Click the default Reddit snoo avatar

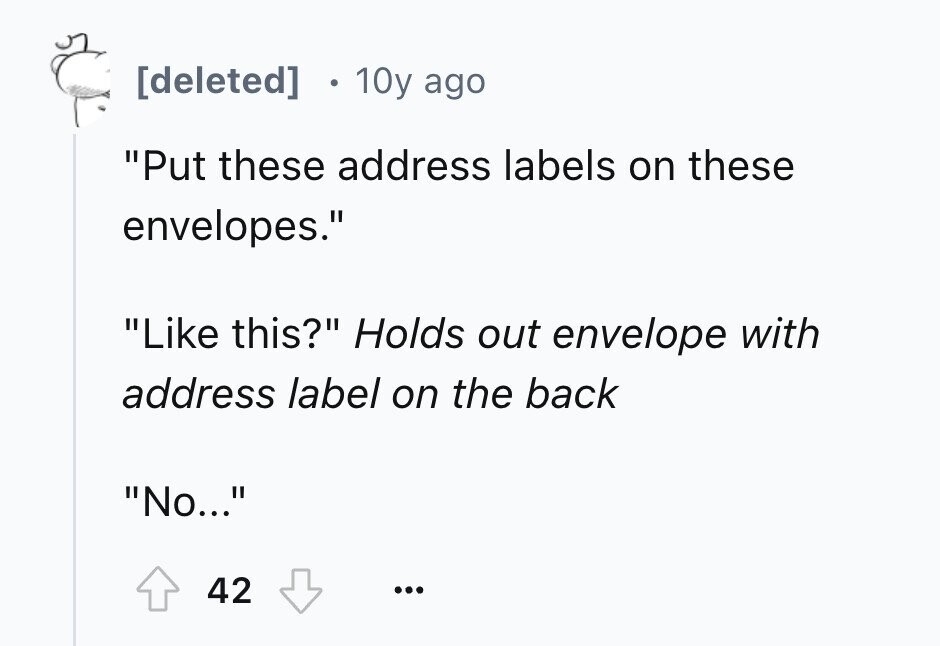tap(82, 80)
